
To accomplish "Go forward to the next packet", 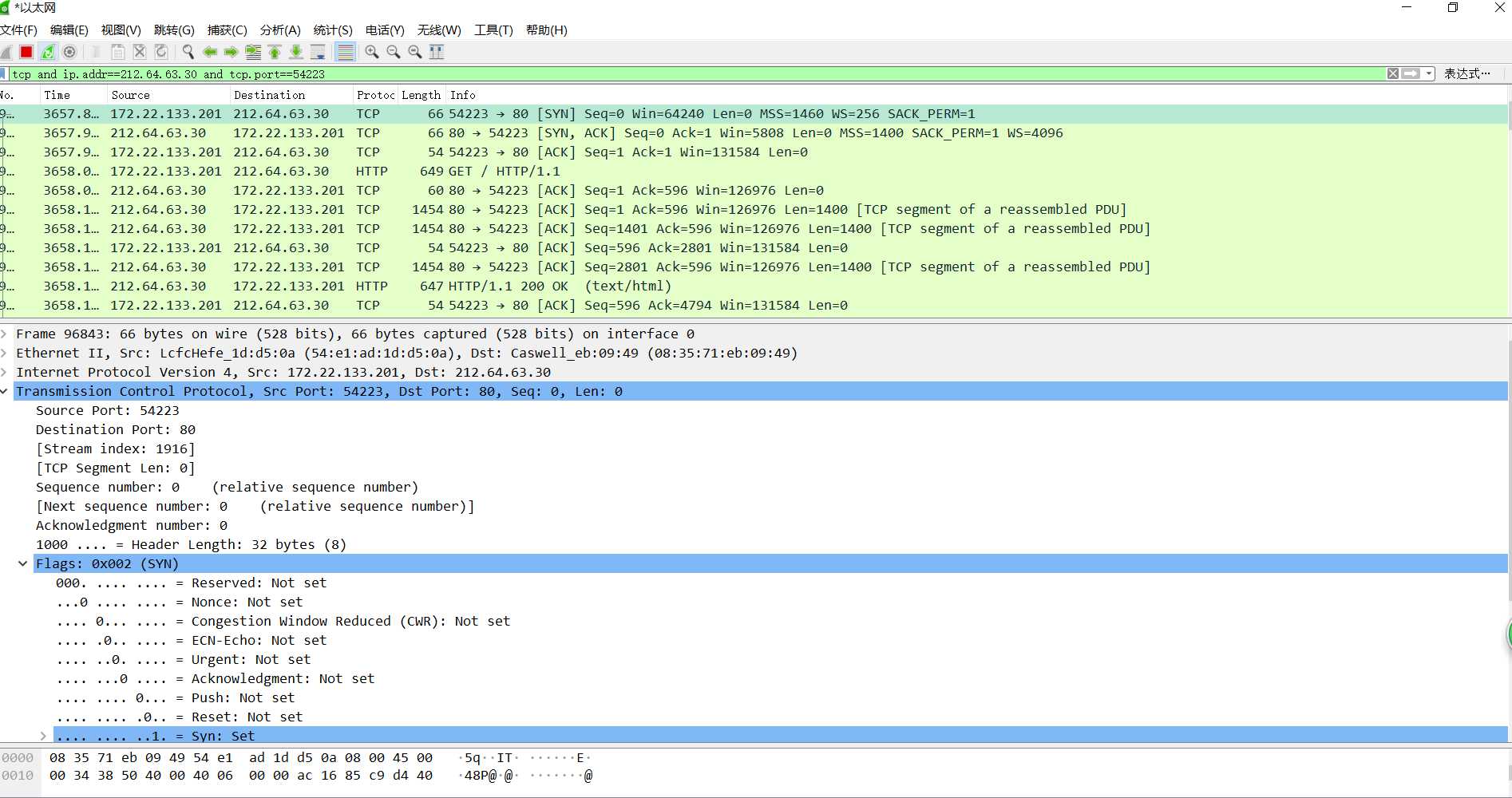I will pos(232,52).
